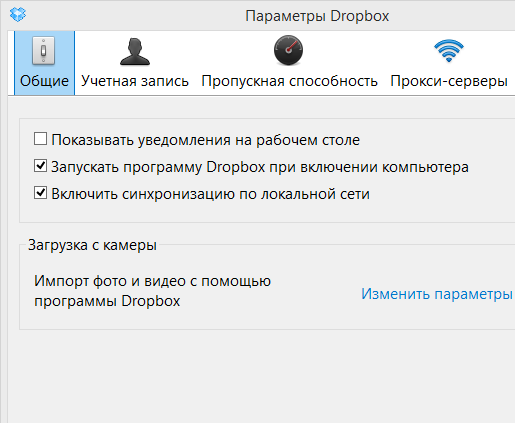Disable Включить синхронизацию по локальной сети
This screenshot has height=423, width=515.
coord(40,193)
